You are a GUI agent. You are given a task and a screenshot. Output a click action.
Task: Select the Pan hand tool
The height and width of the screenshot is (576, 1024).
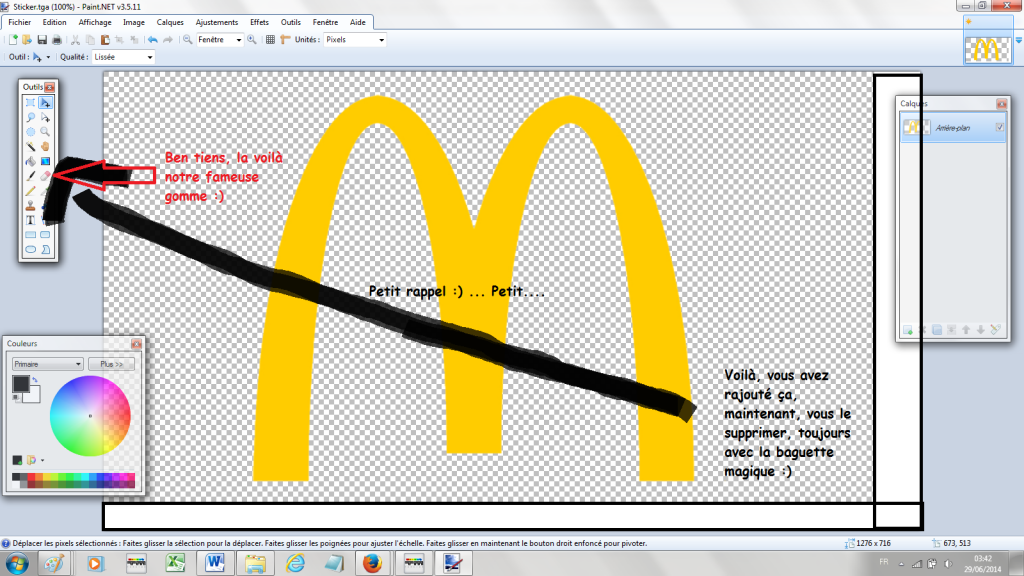click(x=45, y=146)
